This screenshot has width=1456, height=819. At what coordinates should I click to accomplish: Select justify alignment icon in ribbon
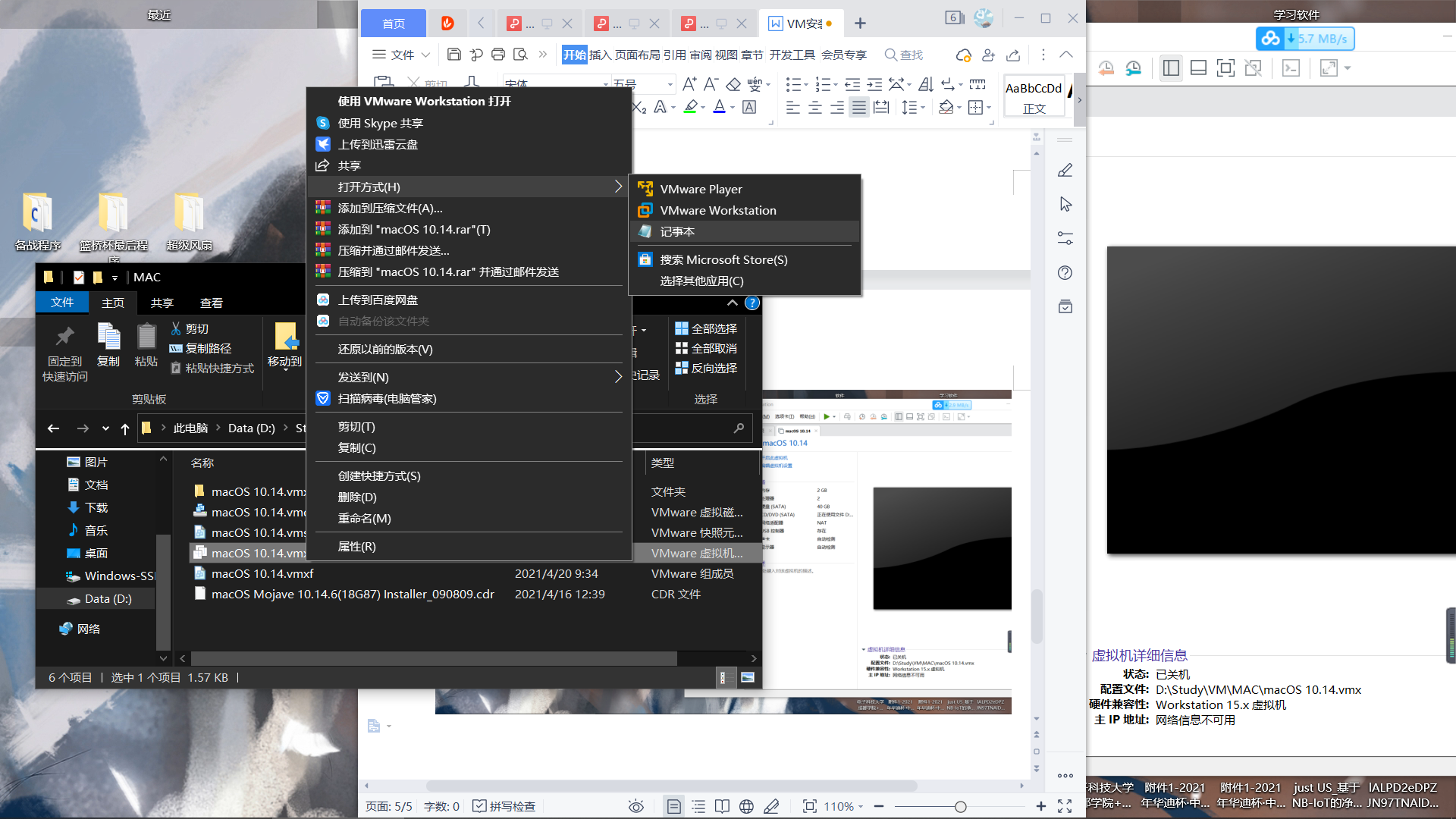coord(858,108)
